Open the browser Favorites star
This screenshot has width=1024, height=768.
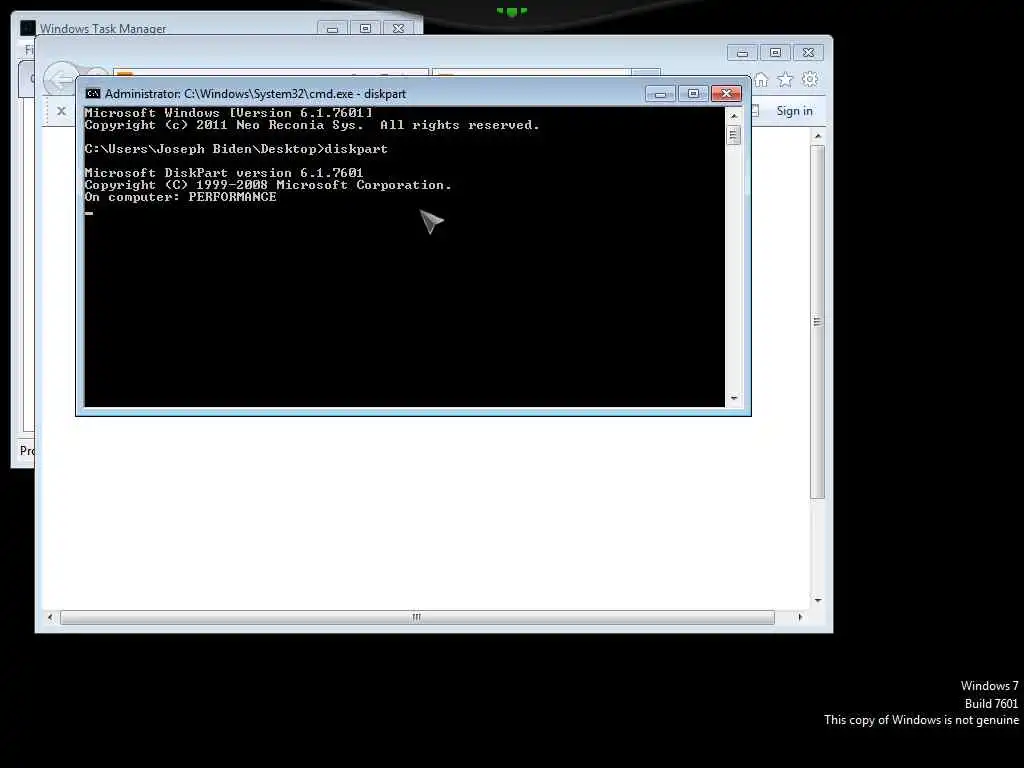(785, 80)
